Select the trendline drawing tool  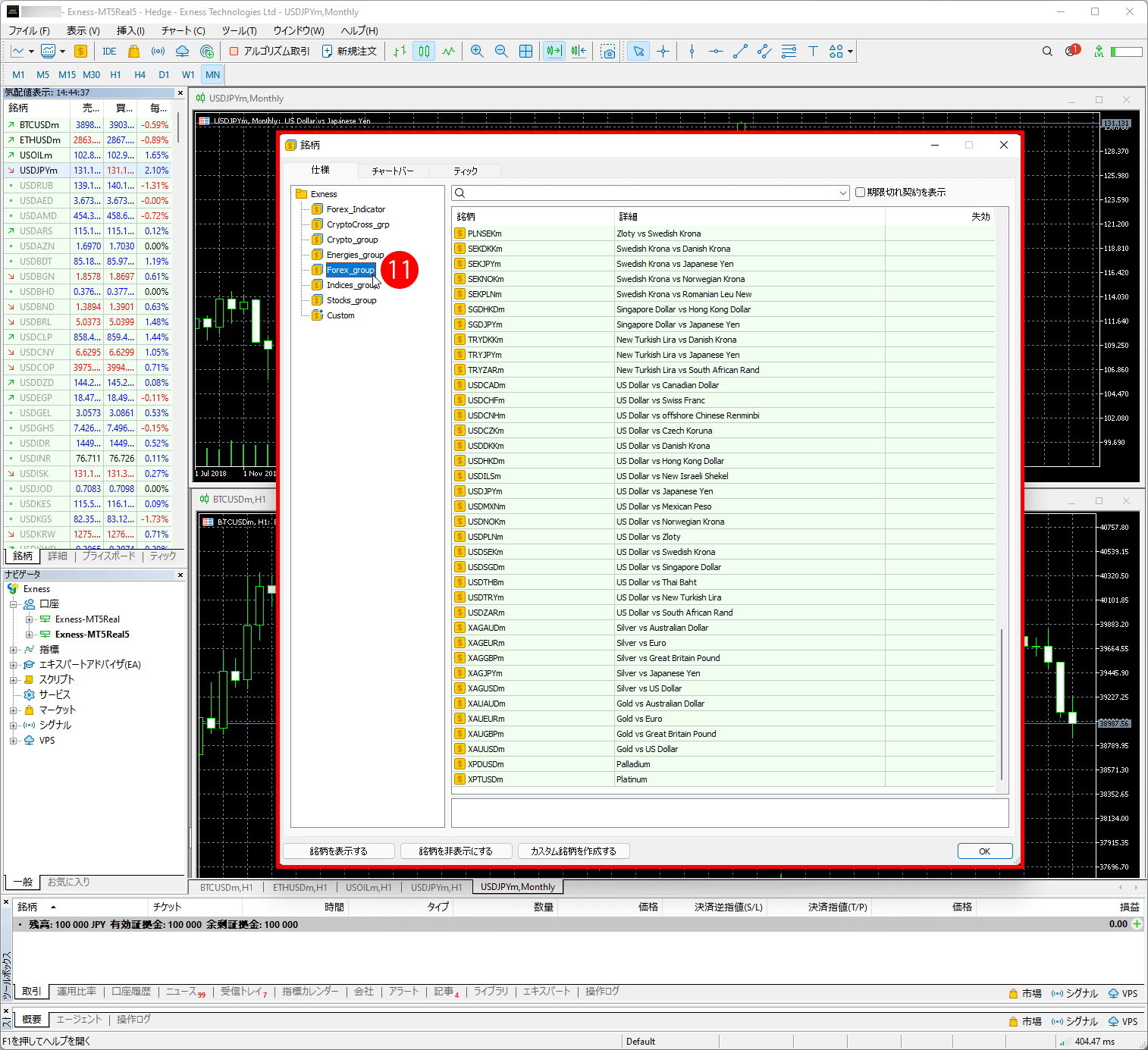coord(740,52)
